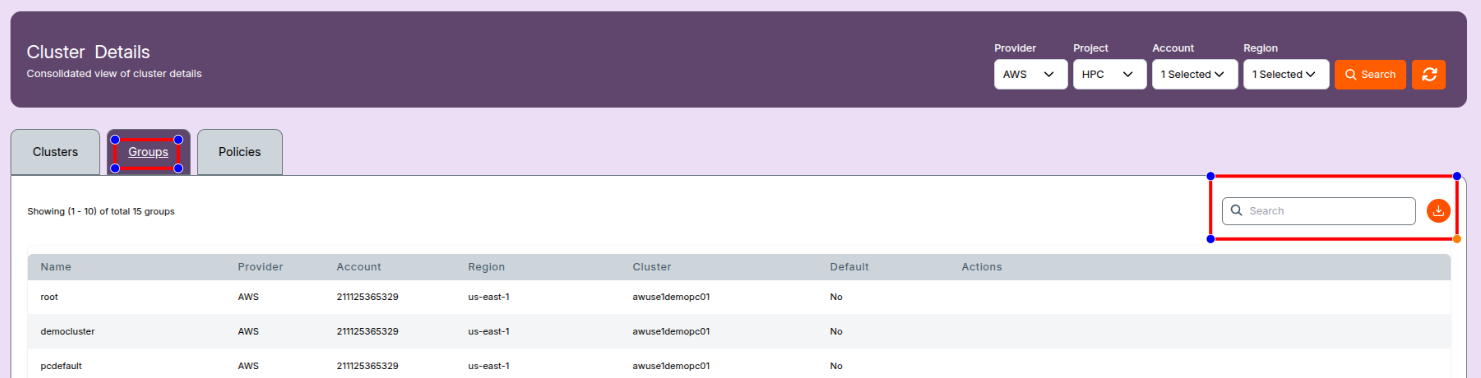Click the Actions column header

982,267
